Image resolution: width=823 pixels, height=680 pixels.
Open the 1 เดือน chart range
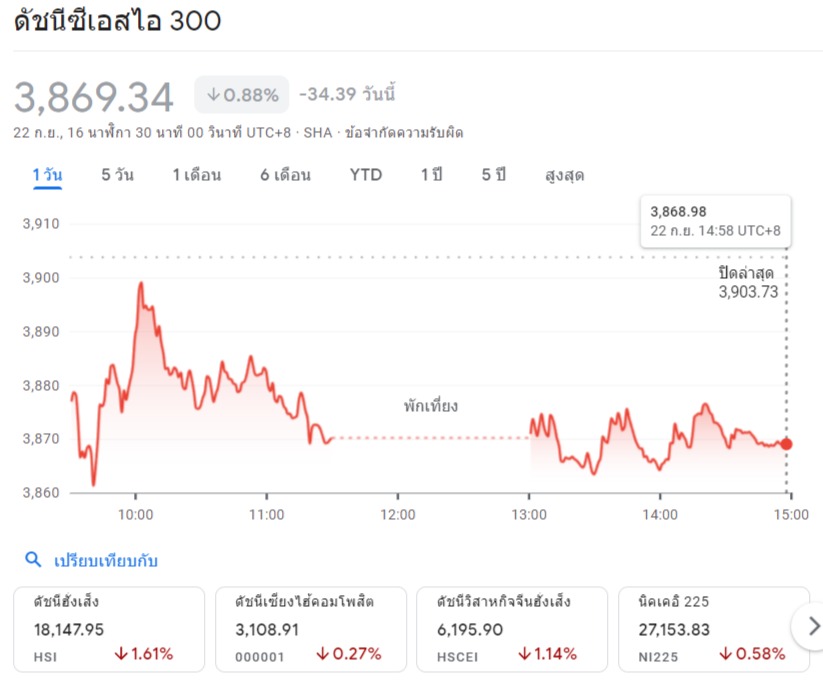(x=196, y=175)
